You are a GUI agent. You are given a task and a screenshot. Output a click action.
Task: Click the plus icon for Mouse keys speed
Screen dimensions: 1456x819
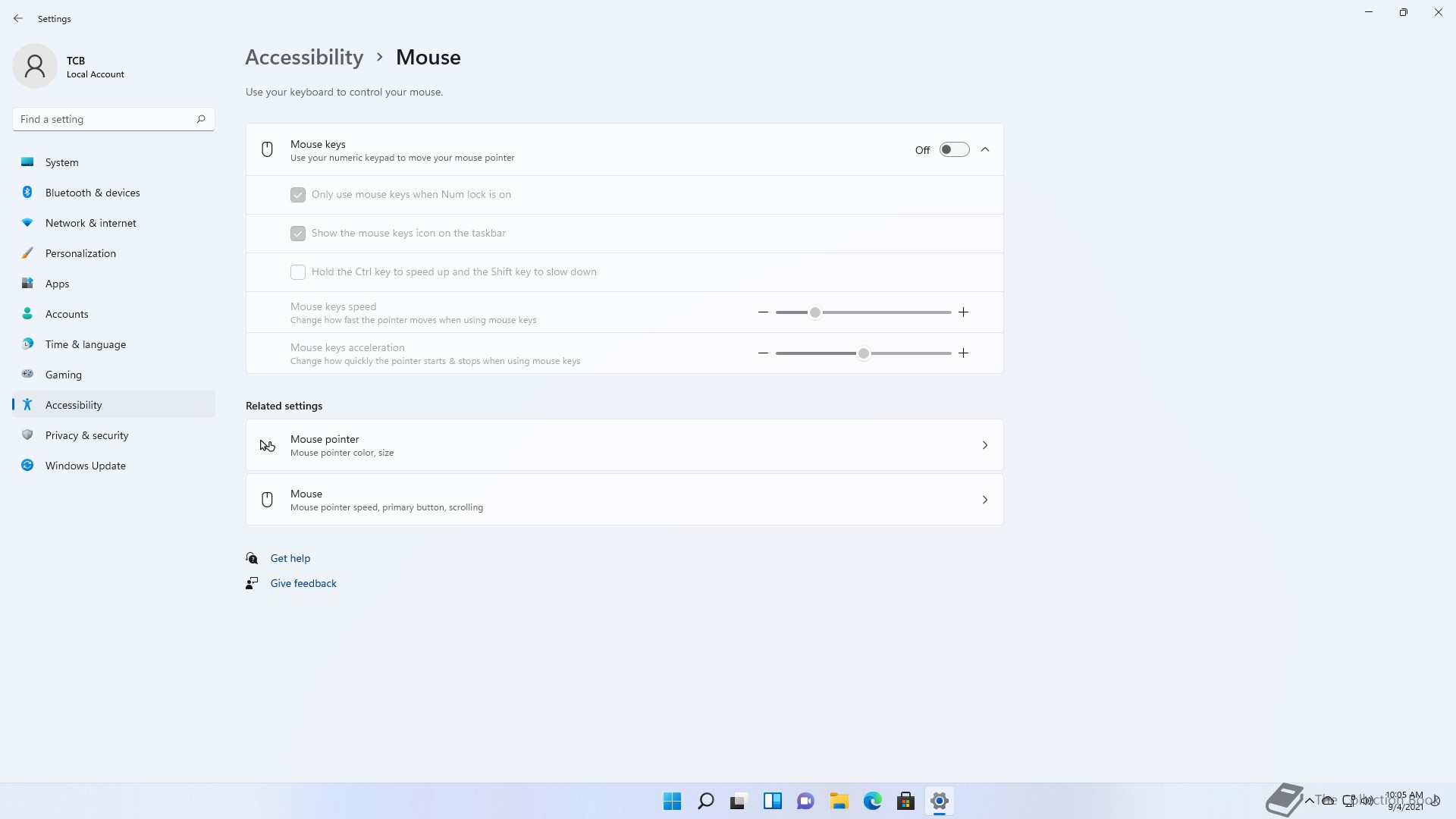click(963, 312)
